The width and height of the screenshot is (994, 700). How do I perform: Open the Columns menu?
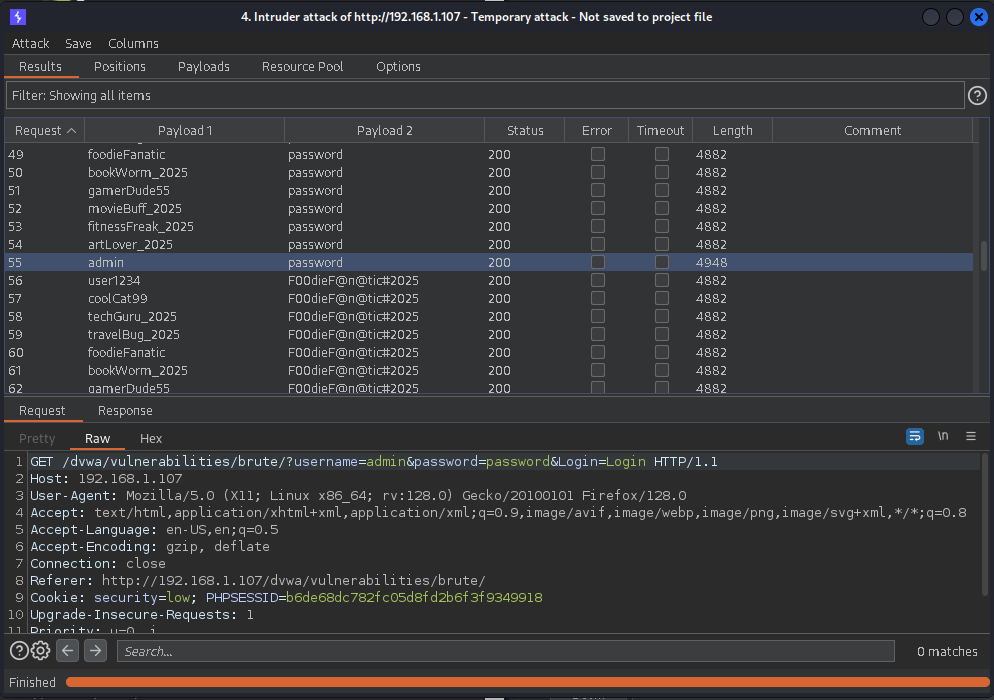133,44
